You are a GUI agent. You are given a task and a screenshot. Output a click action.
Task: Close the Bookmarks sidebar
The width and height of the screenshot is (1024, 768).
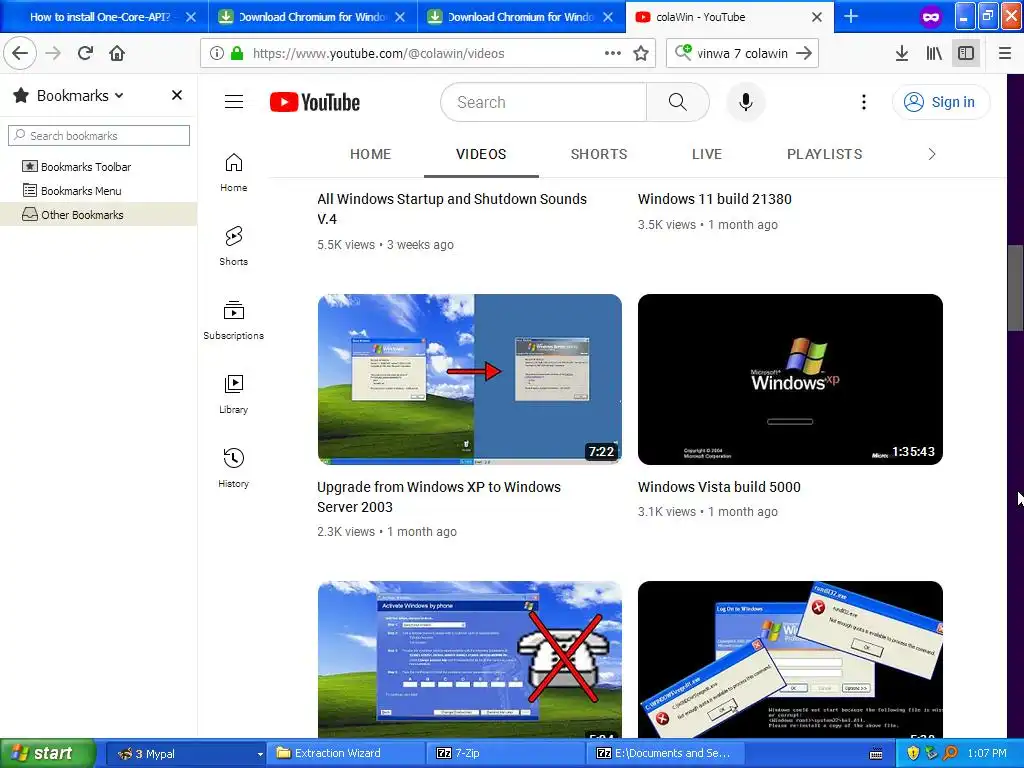(x=176, y=95)
